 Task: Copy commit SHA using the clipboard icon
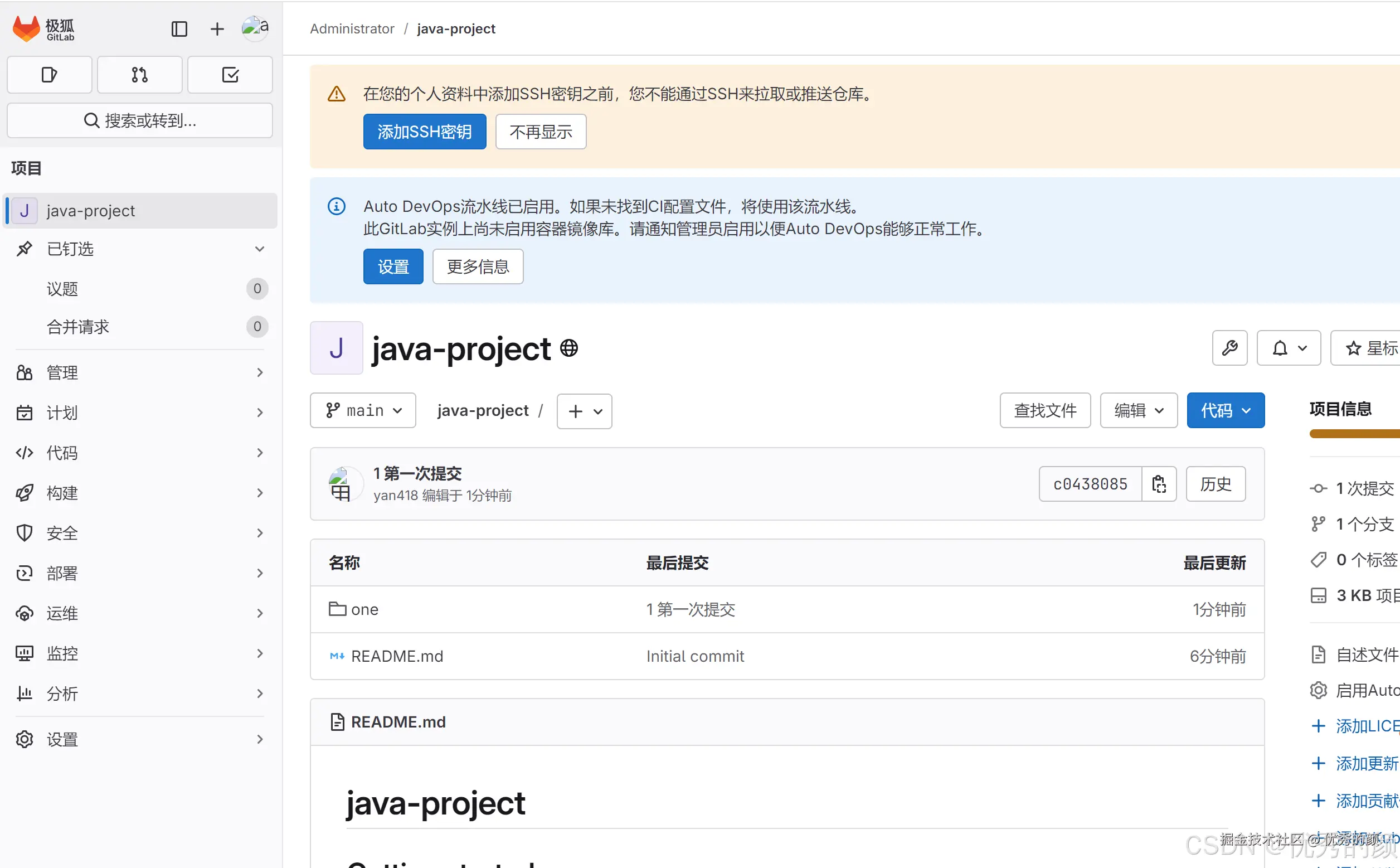click(x=1159, y=484)
